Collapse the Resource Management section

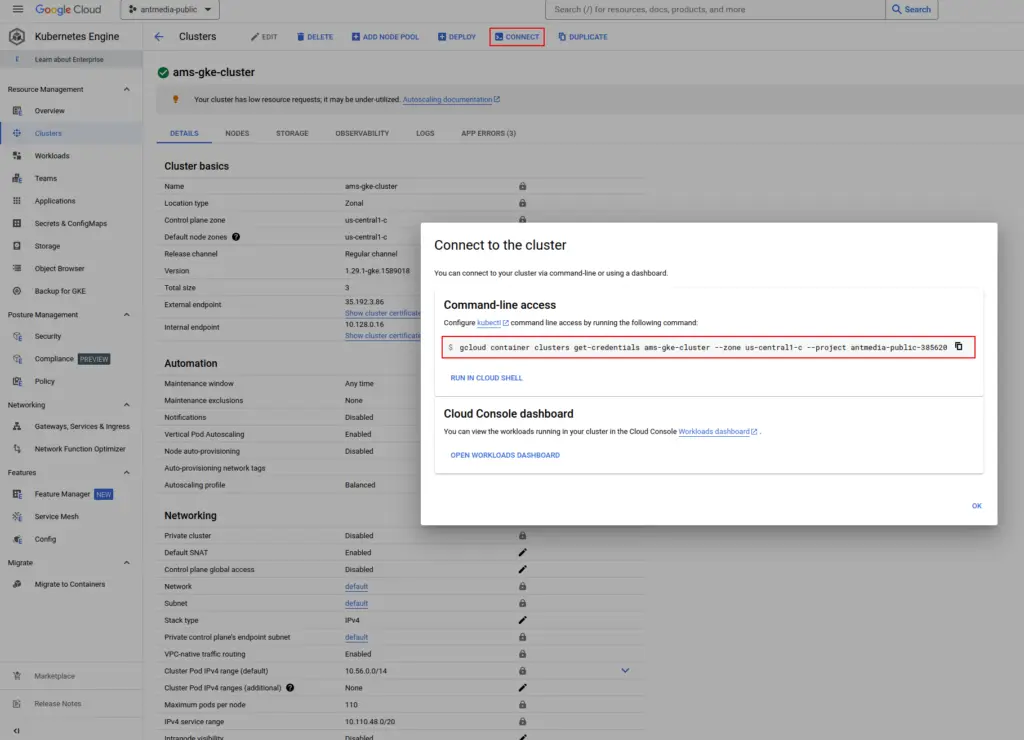pyautogui.click(x=127, y=89)
